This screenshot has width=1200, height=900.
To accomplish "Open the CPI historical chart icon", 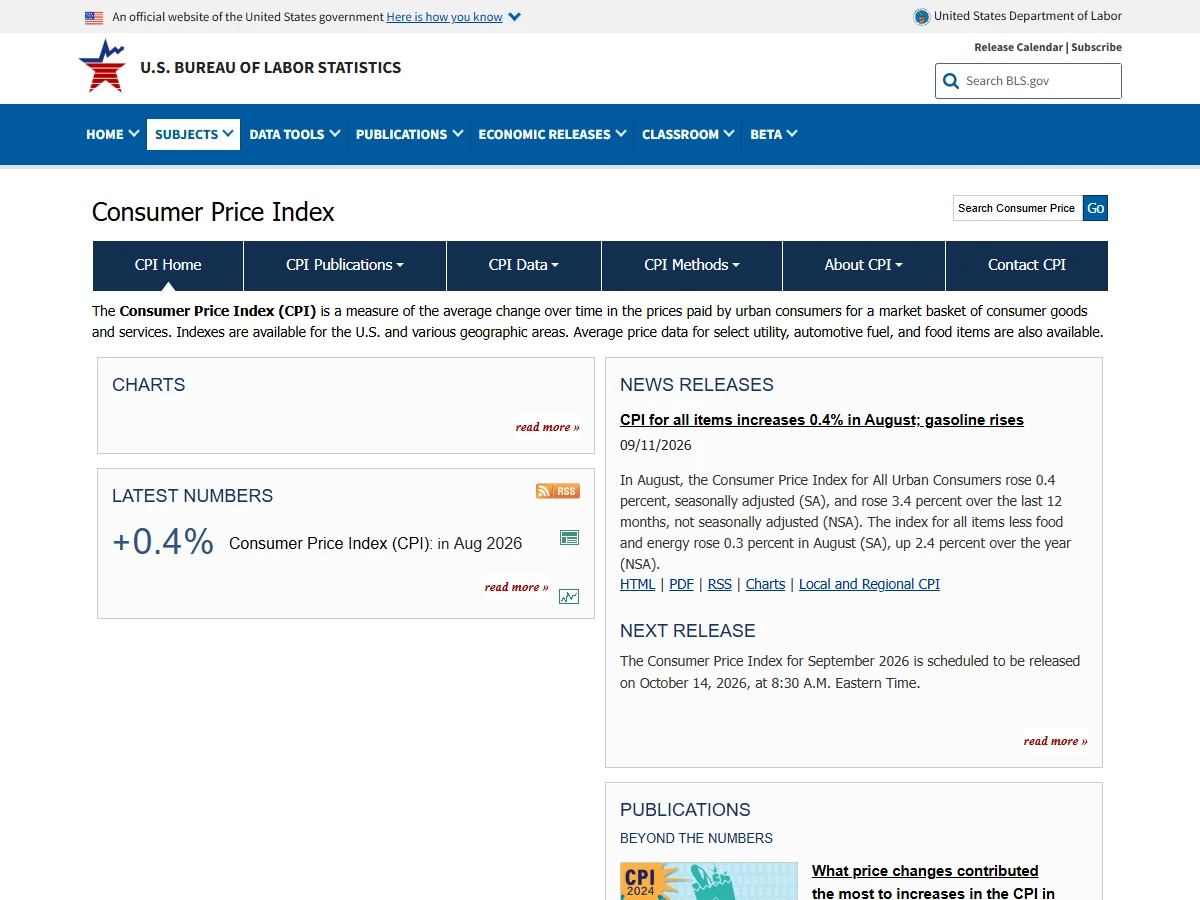I will point(570,597).
